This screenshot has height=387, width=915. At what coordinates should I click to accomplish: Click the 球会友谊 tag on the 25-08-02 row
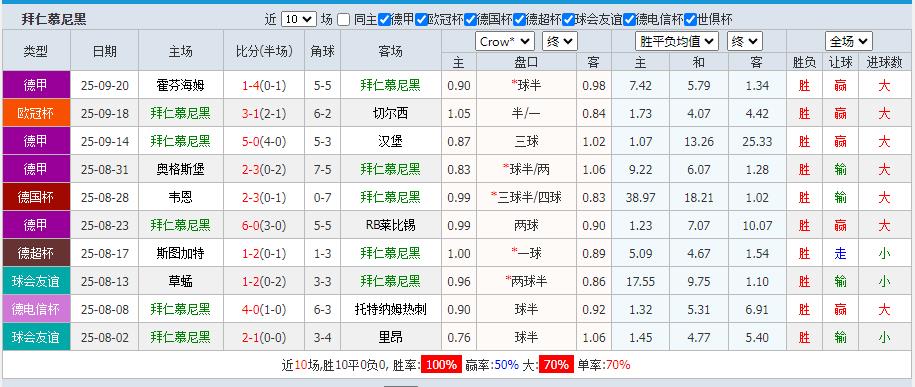click(36, 337)
